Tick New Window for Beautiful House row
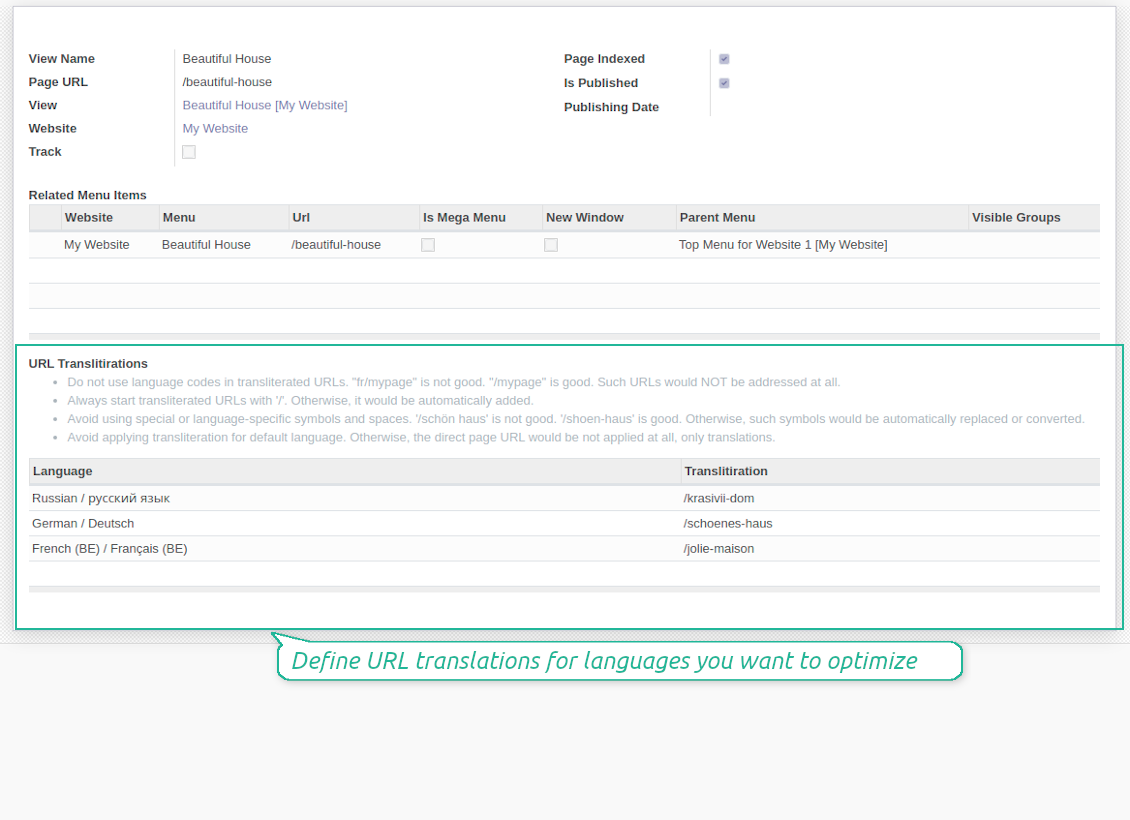 point(551,245)
